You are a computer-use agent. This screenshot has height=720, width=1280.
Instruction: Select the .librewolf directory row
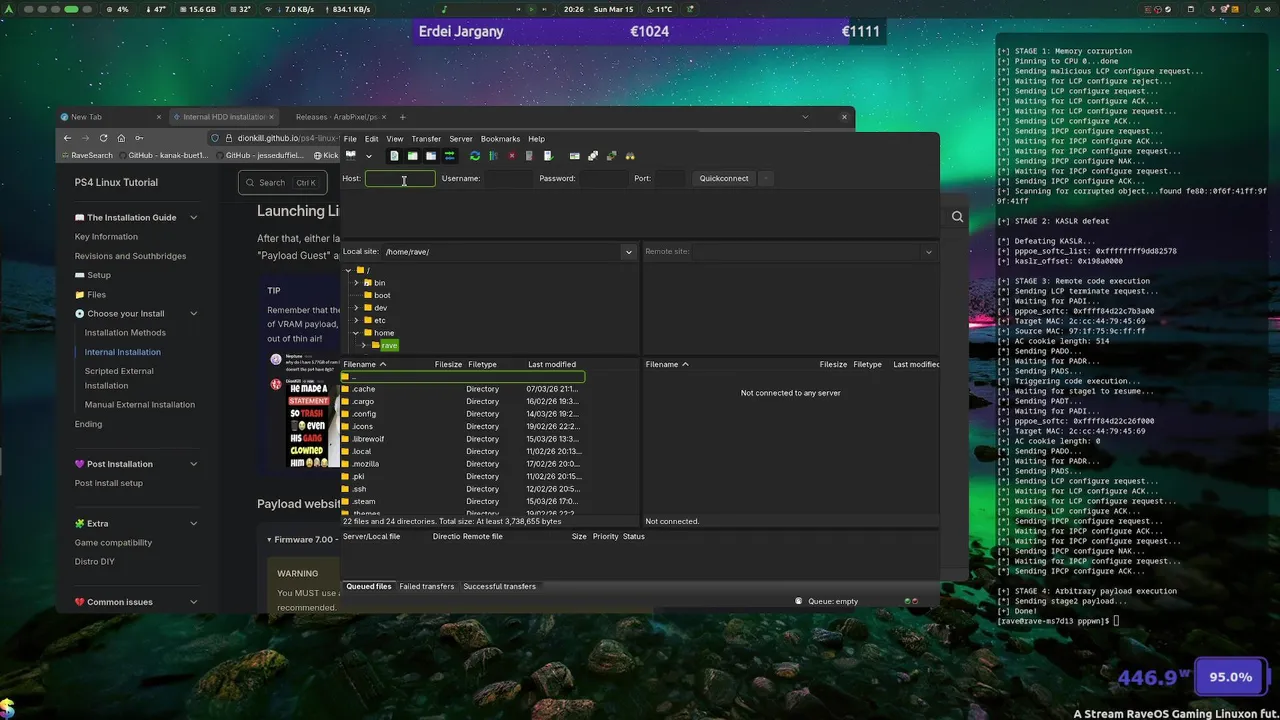[463, 439]
